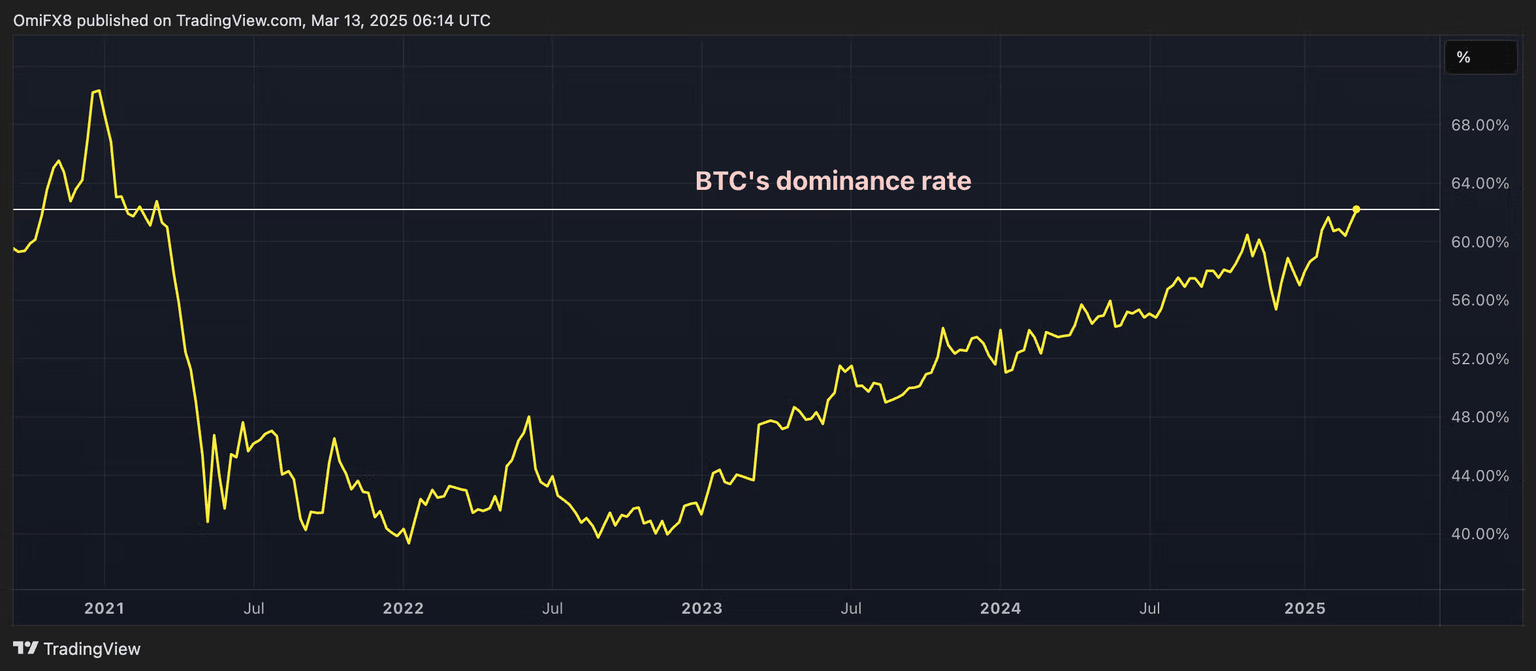Click the 2024 label on the time axis
The width and height of the screenshot is (1536, 671).
pos(1001,608)
